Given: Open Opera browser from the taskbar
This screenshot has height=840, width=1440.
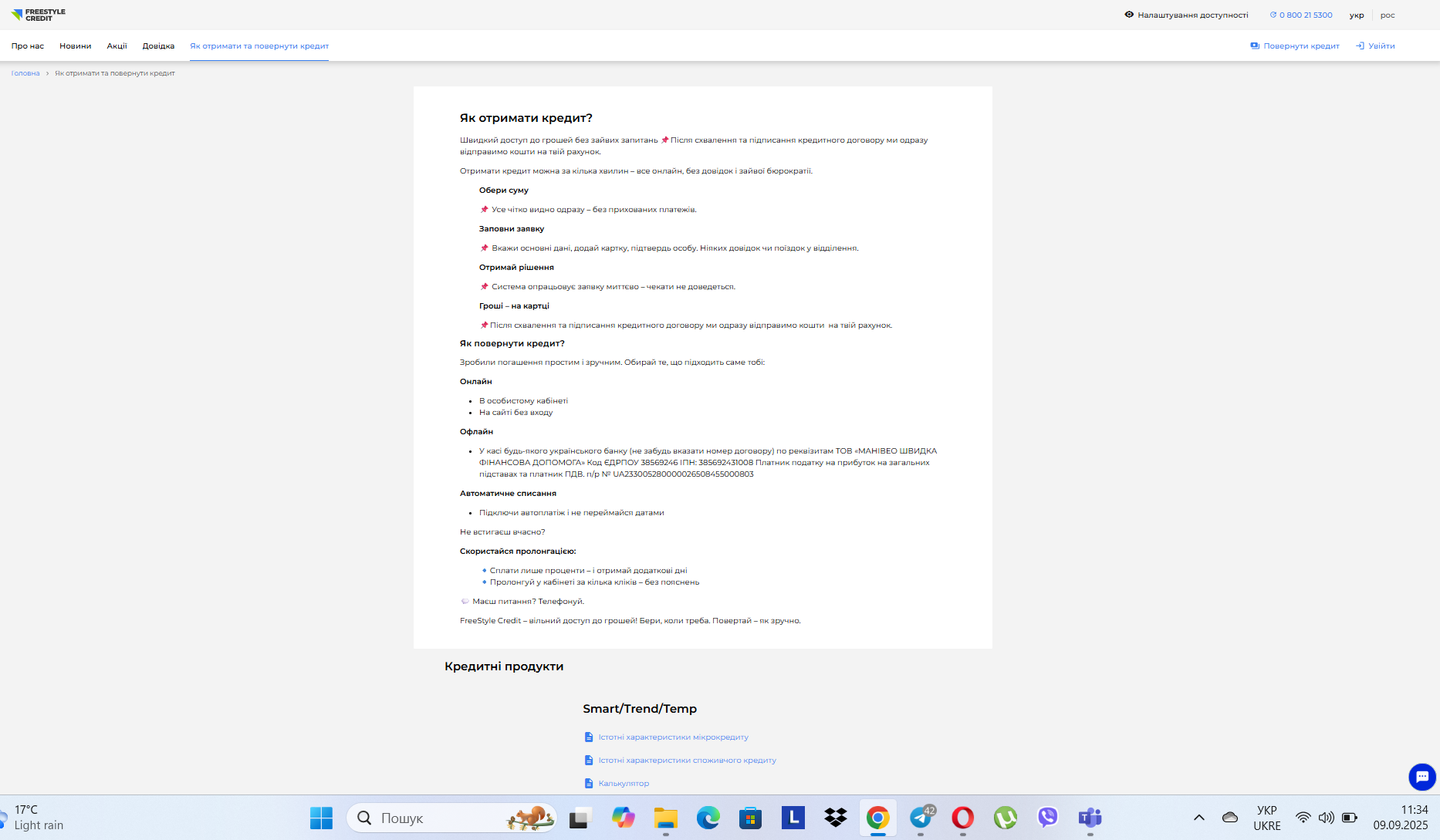Looking at the screenshot, I should click(x=963, y=818).
